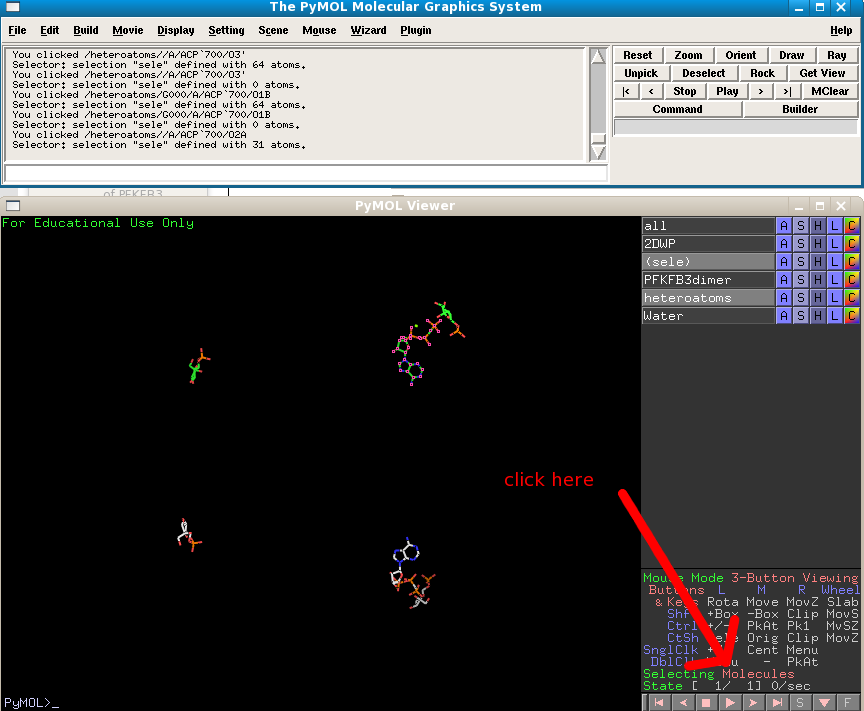Screen dimensions: 864x711
Task: Jump to last frame in viewer controls
Action: coord(777,703)
